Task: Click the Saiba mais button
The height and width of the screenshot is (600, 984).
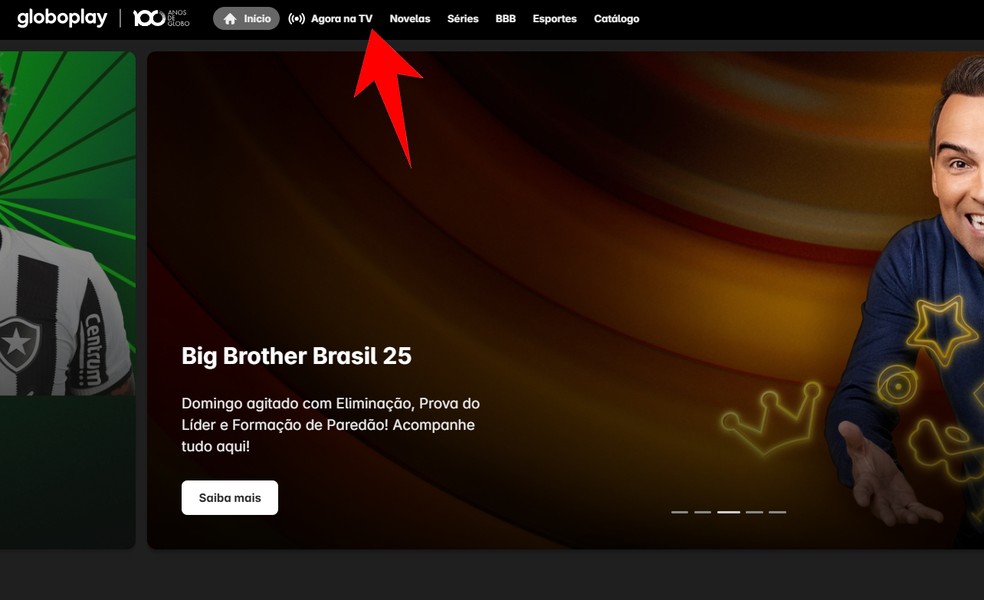Action: point(230,498)
